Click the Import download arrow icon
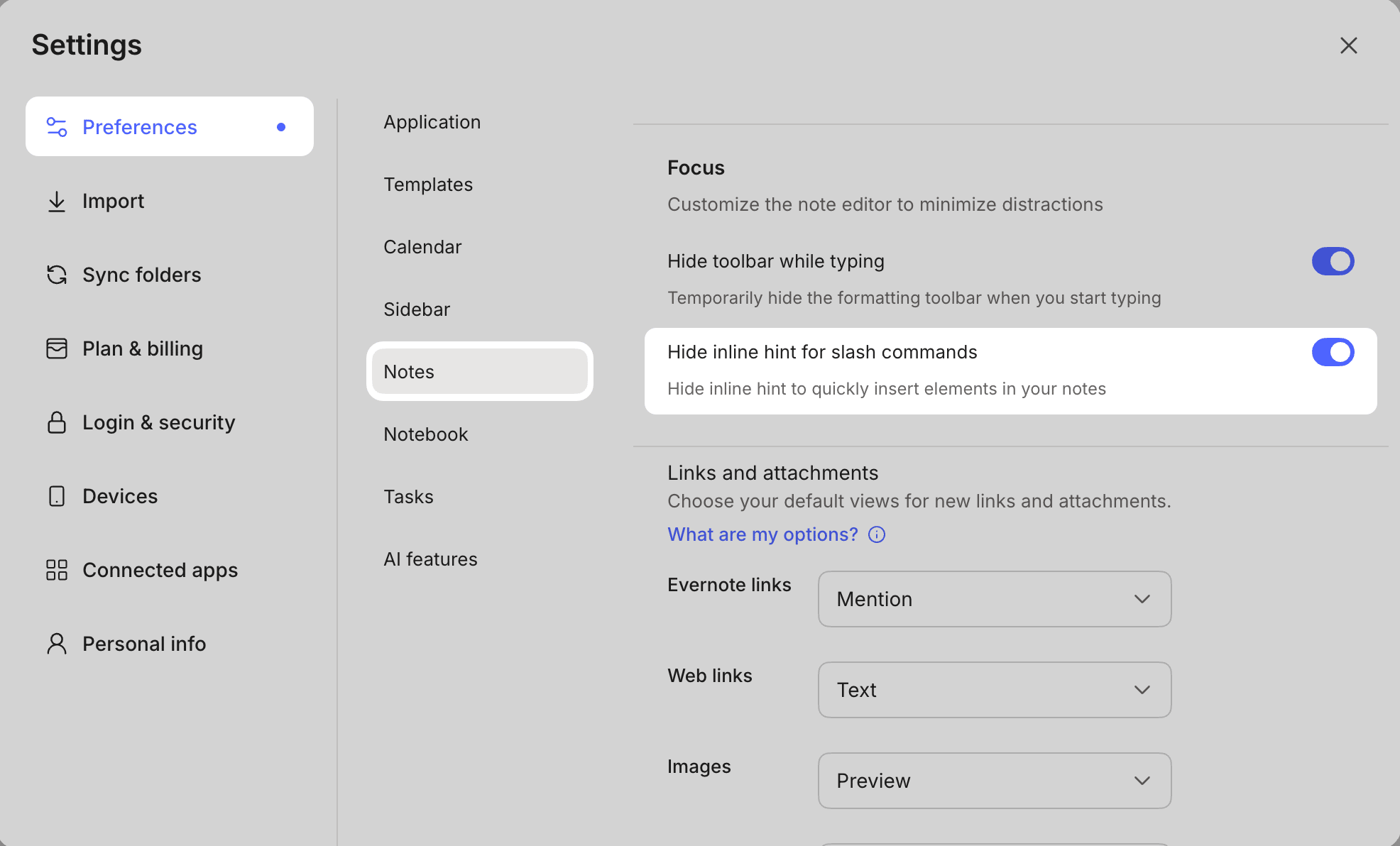 pyautogui.click(x=57, y=202)
